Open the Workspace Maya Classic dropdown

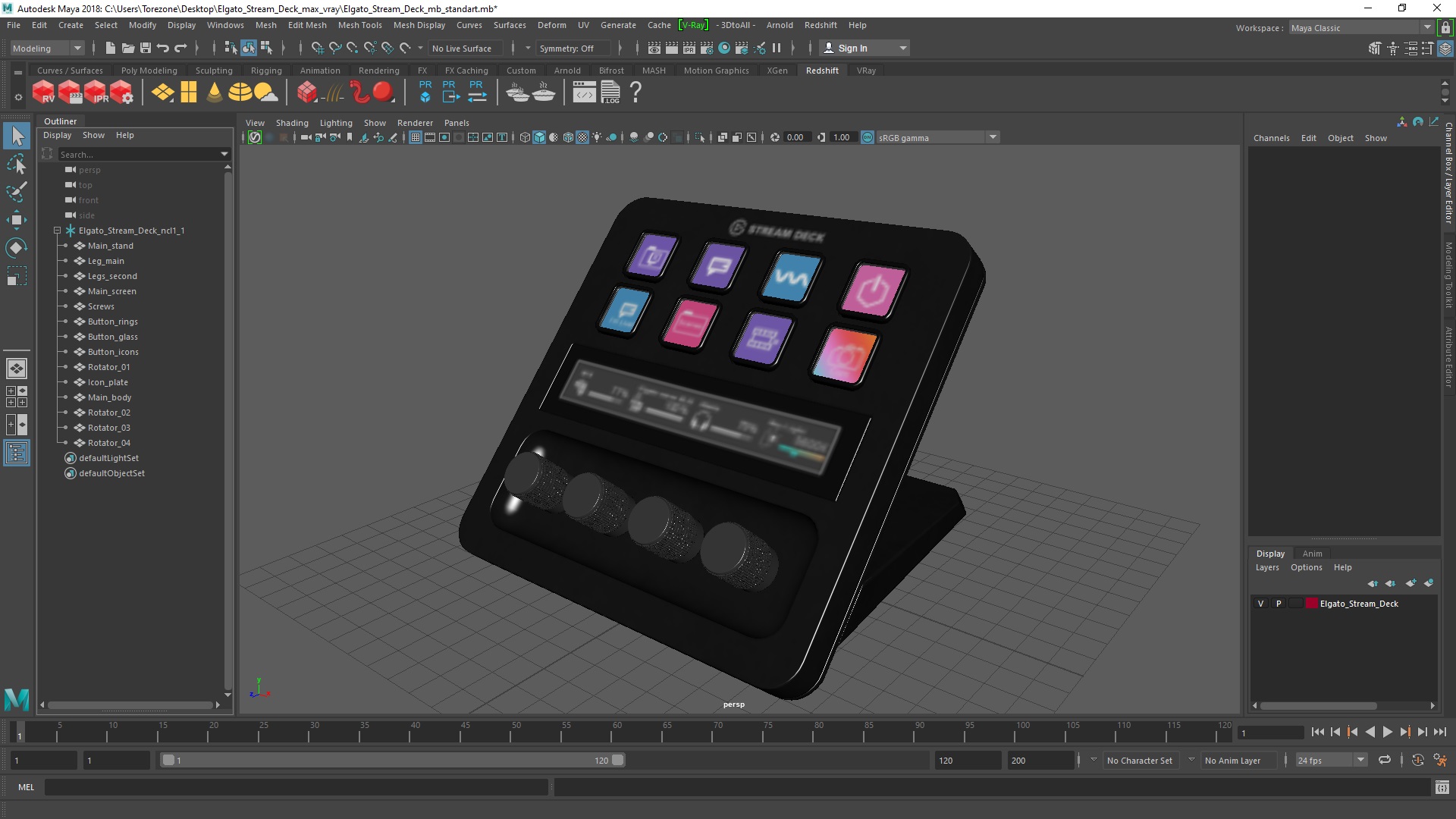tap(1361, 28)
